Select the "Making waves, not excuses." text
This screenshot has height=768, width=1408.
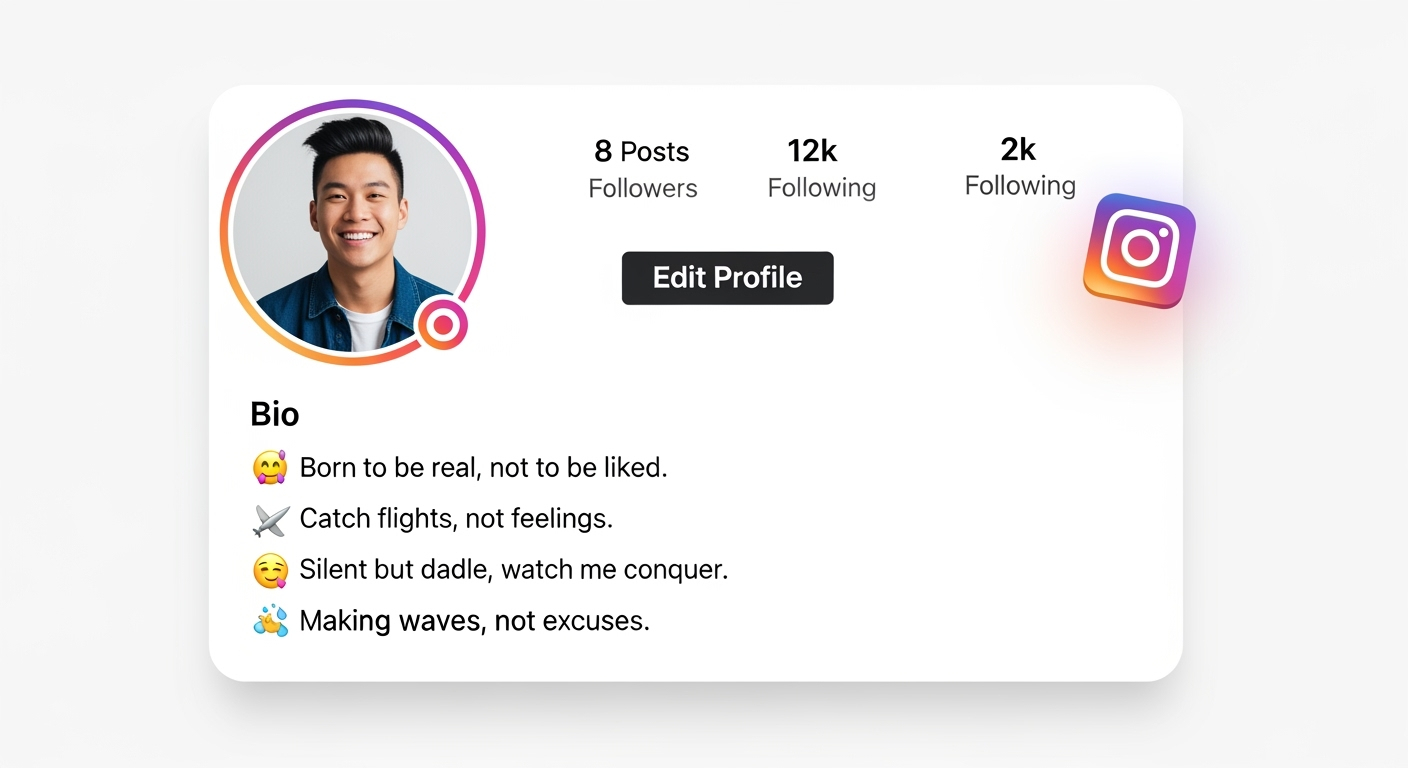[x=474, y=621]
